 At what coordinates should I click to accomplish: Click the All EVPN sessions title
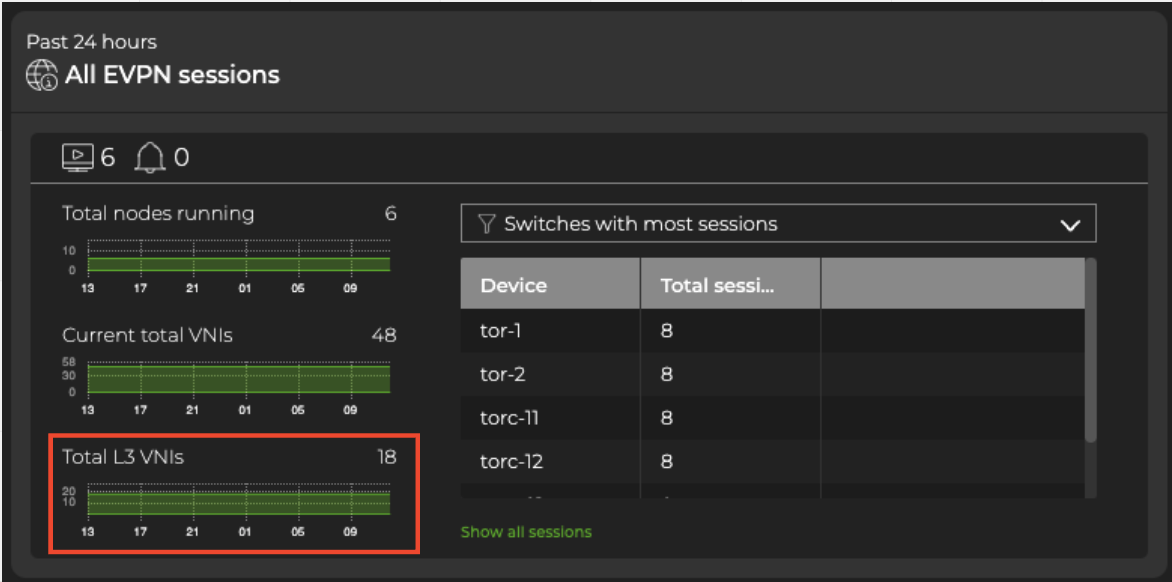[x=172, y=75]
